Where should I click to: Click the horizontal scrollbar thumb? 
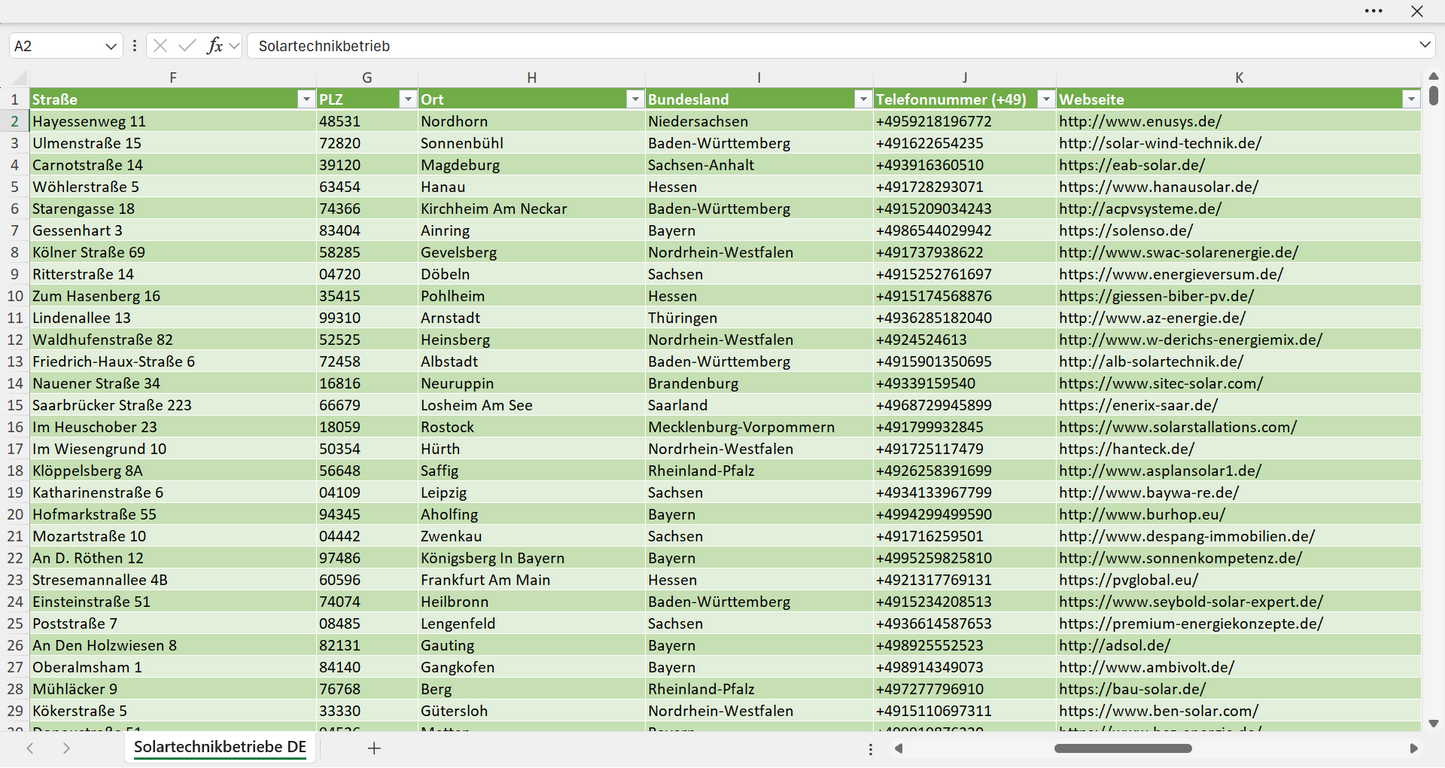coord(1123,748)
